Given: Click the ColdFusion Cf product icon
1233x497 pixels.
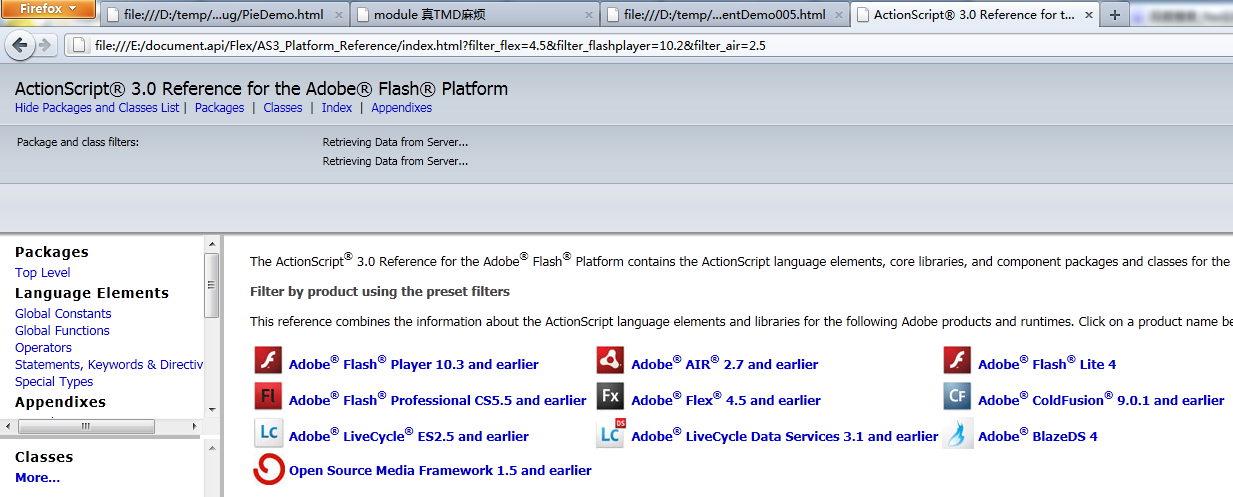Looking at the screenshot, I should 957,397.
